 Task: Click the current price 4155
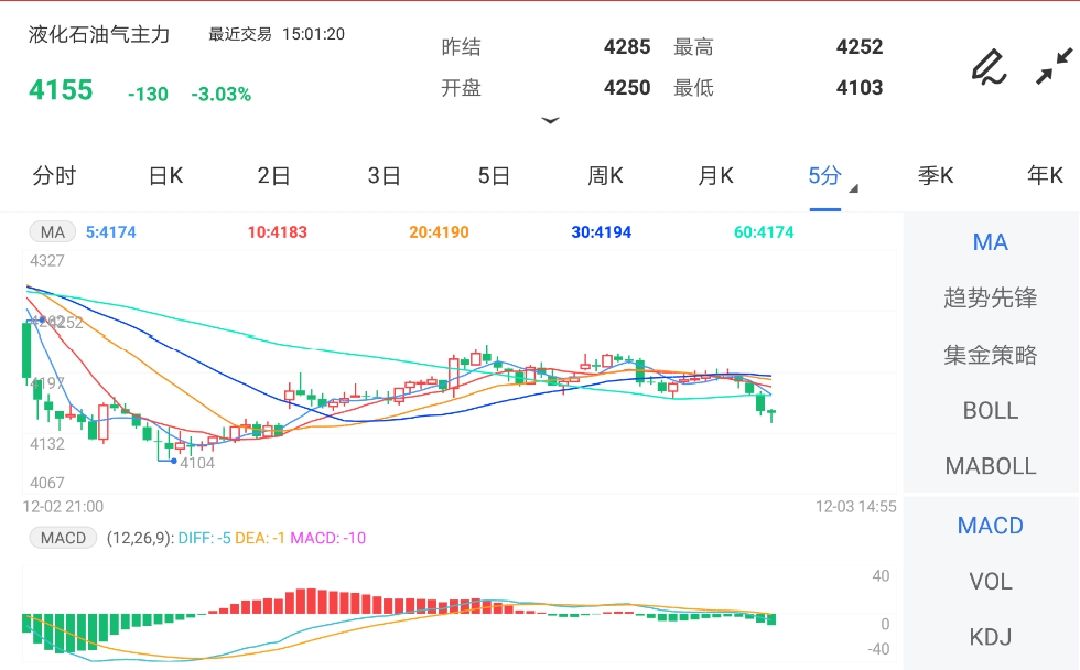[61, 90]
